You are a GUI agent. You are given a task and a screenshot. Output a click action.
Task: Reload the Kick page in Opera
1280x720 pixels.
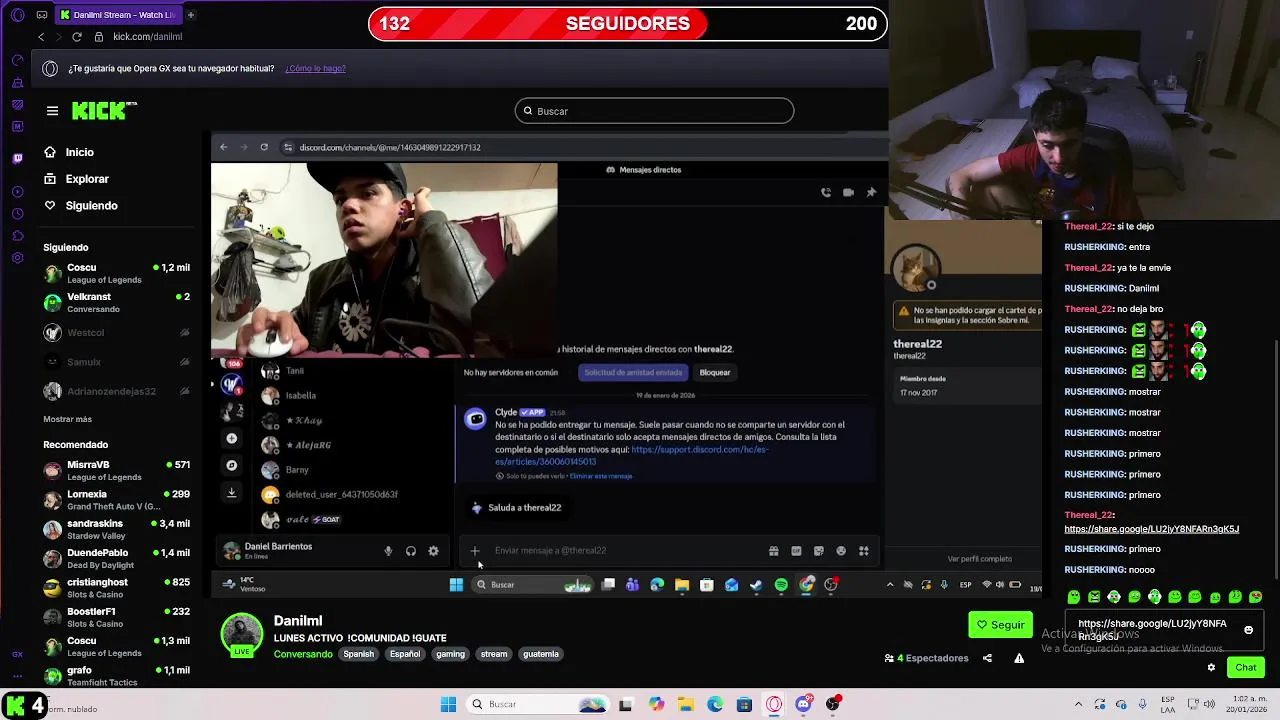(x=76, y=37)
